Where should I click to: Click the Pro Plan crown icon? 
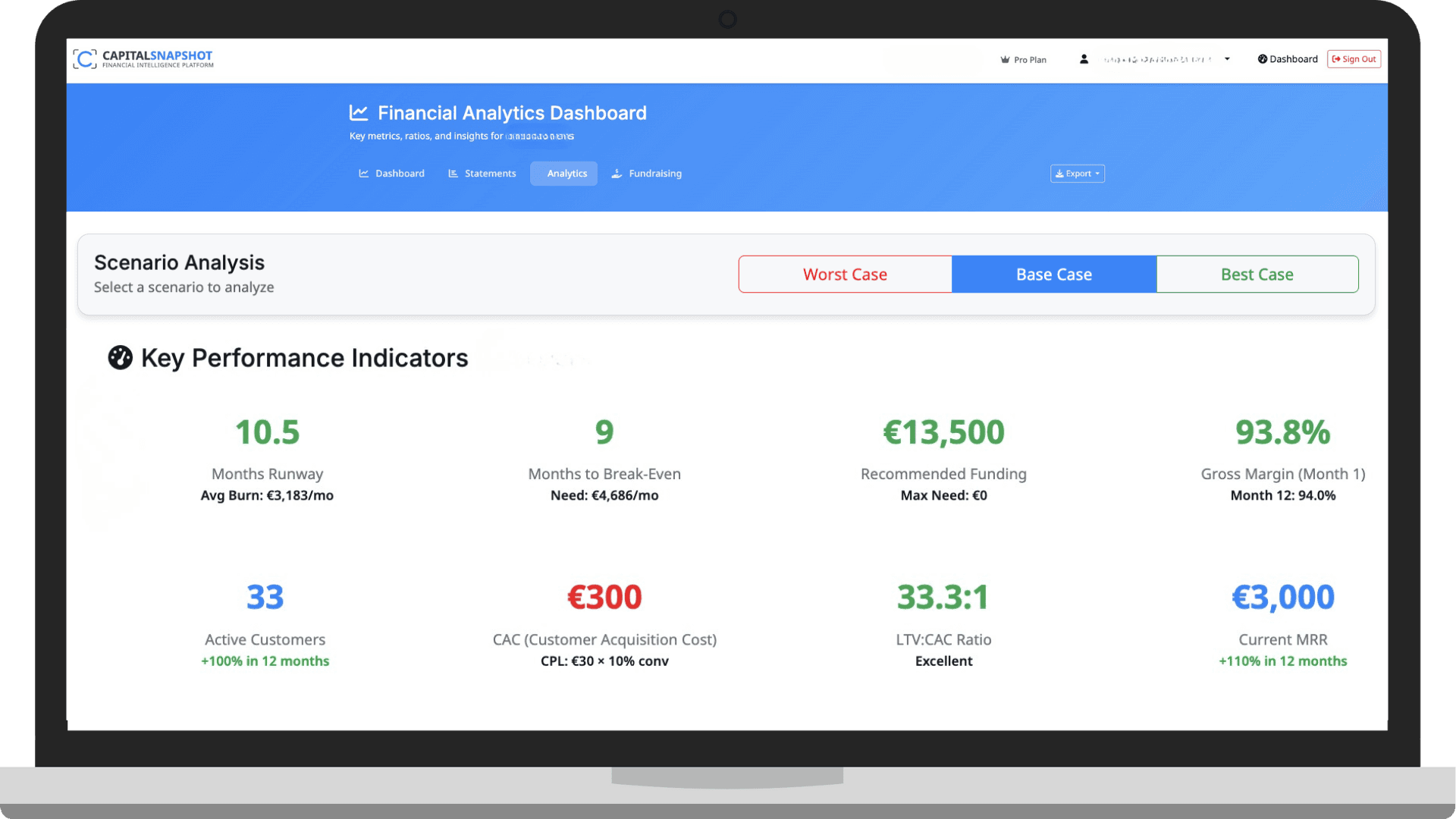click(x=1005, y=60)
